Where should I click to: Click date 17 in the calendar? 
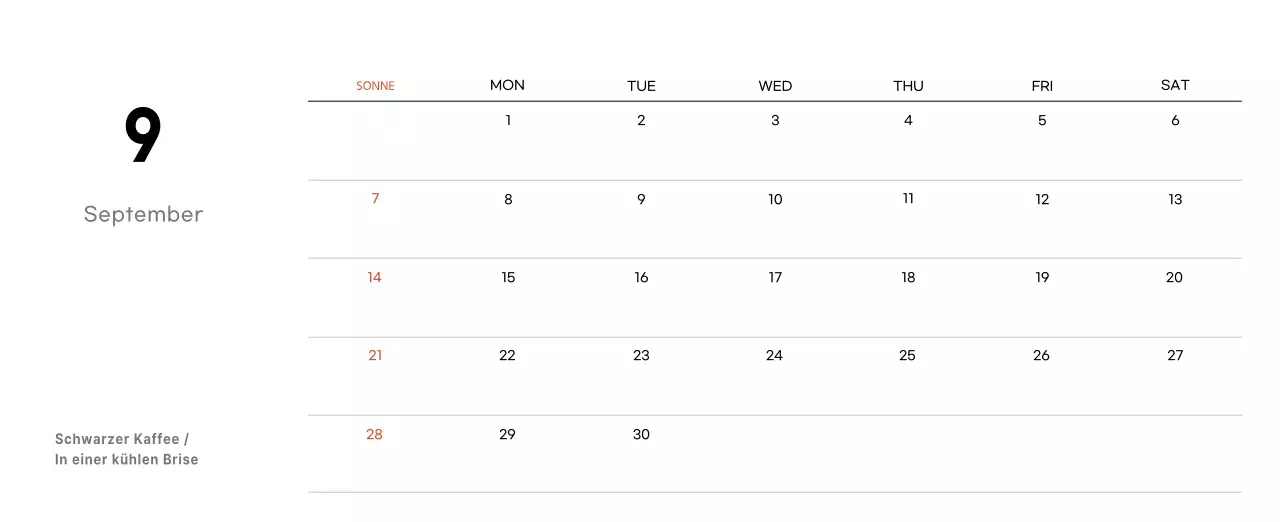click(x=775, y=278)
